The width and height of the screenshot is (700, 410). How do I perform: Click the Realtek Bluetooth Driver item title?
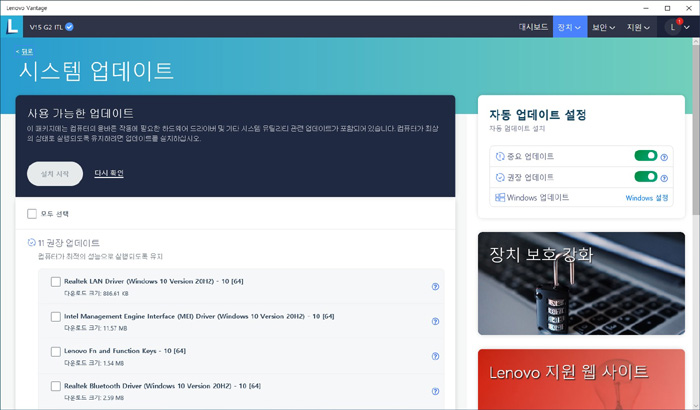pyautogui.click(x=162, y=386)
